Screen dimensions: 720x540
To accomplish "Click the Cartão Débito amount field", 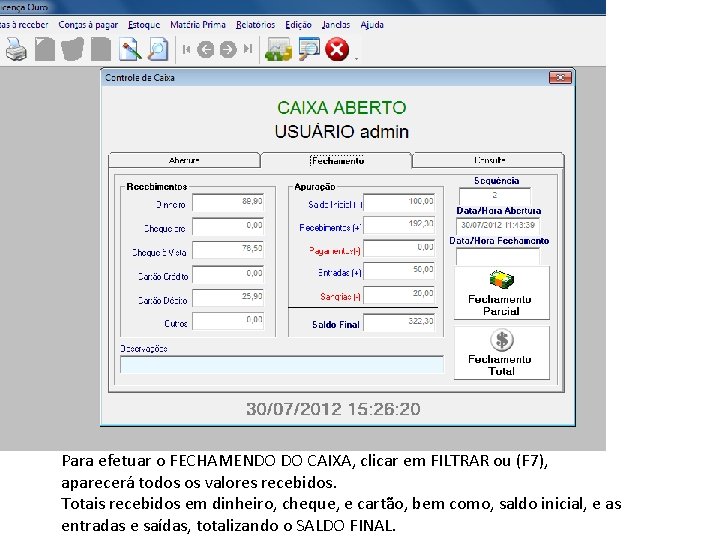I will pyautogui.click(x=228, y=298).
